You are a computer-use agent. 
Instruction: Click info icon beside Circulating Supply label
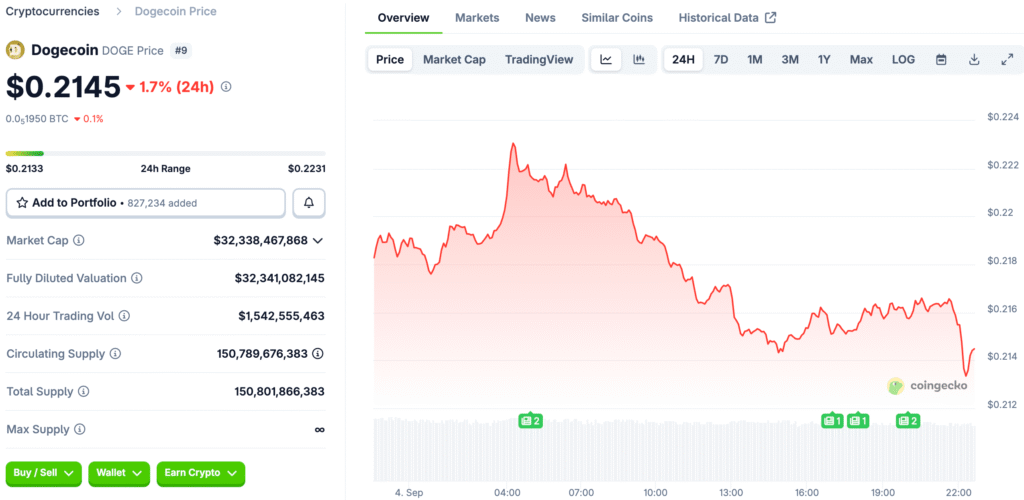tap(115, 354)
